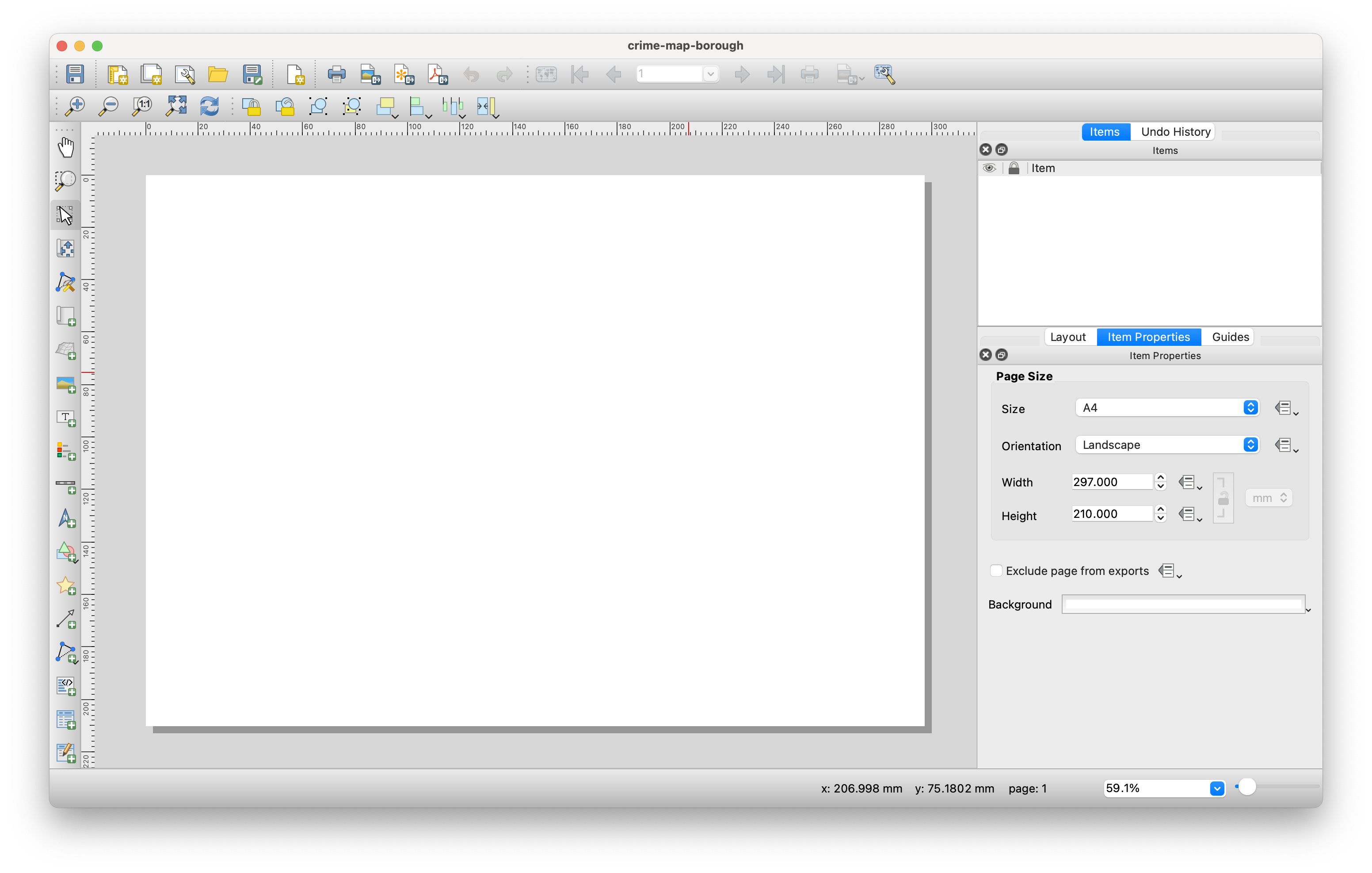Viewport: 1372px width, 873px height.
Task: Open the Orientation Landscape dropdown
Action: [1166, 445]
